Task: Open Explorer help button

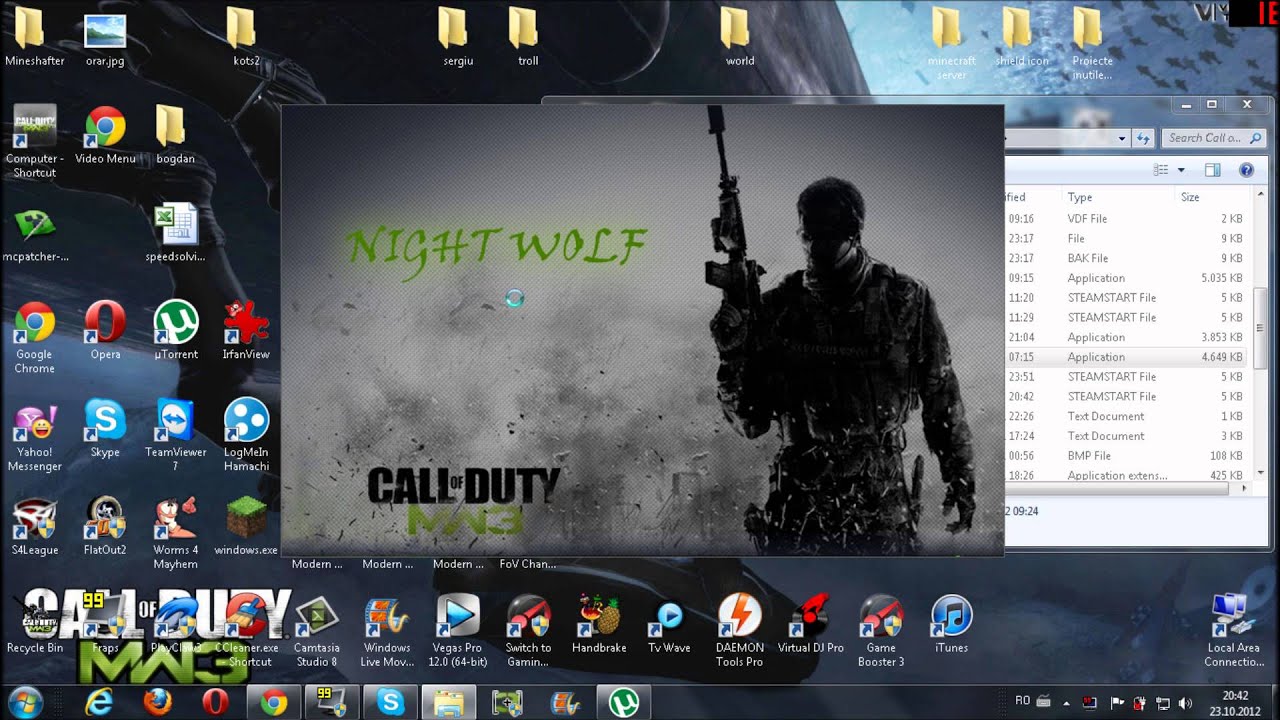Action: 1246,170
